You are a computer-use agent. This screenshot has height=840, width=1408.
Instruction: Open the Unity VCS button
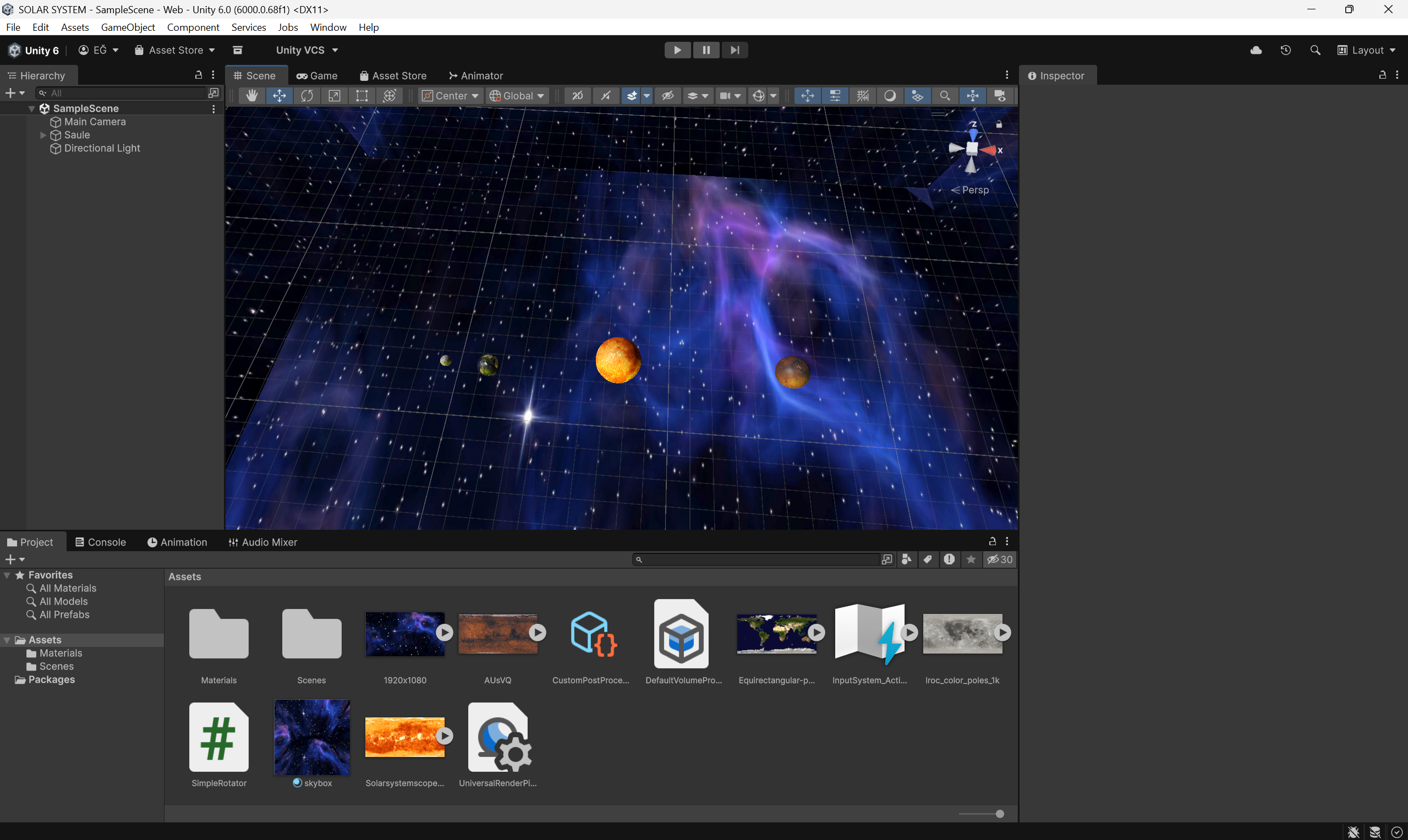point(307,50)
